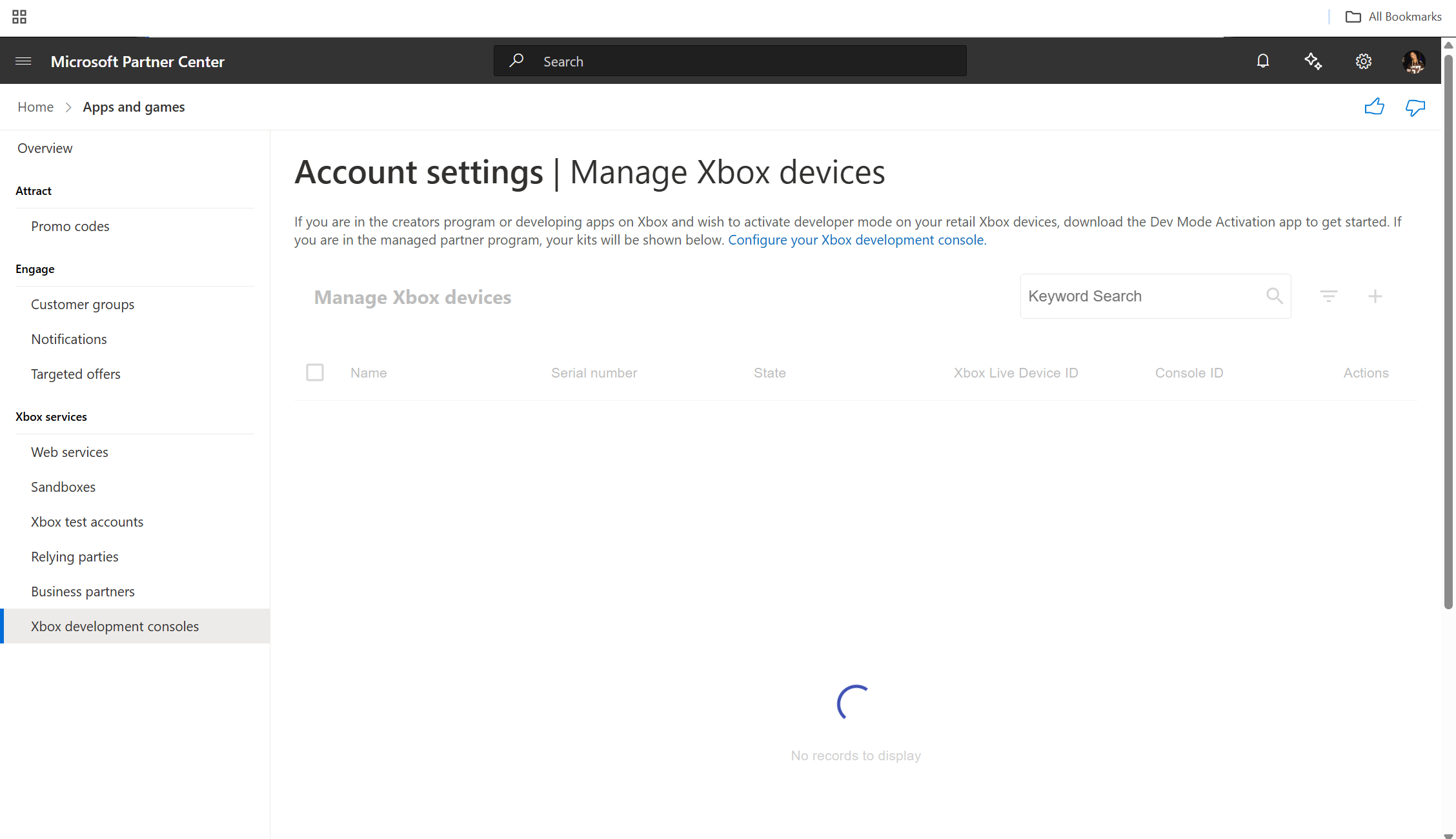Open Xbox test accounts menu item
Image resolution: width=1456 pixels, height=839 pixels.
87,521
